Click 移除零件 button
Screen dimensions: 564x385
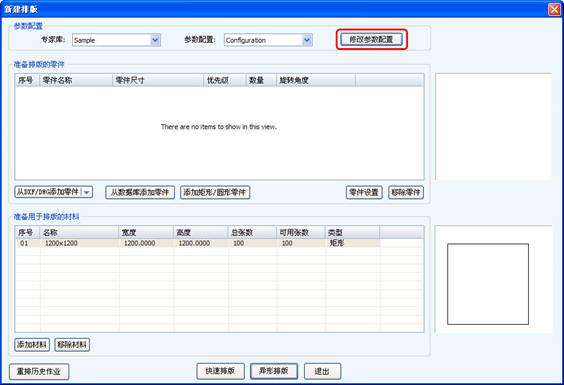(406, 192)
